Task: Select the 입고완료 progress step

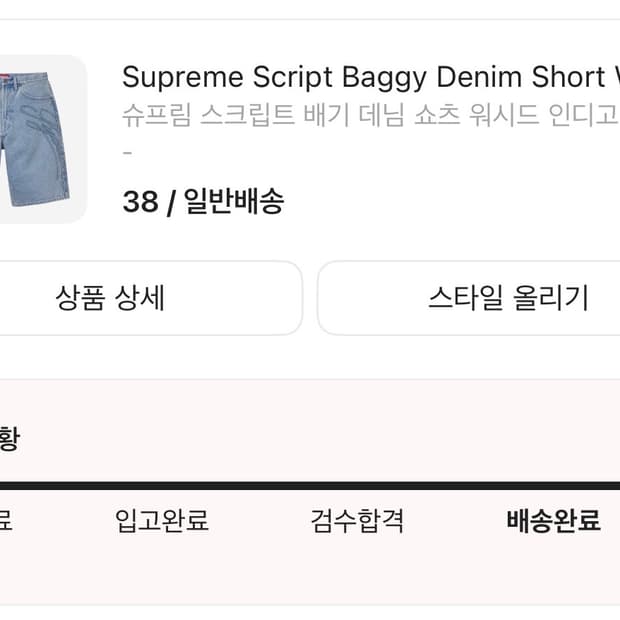Action: [x=162, y=520]
